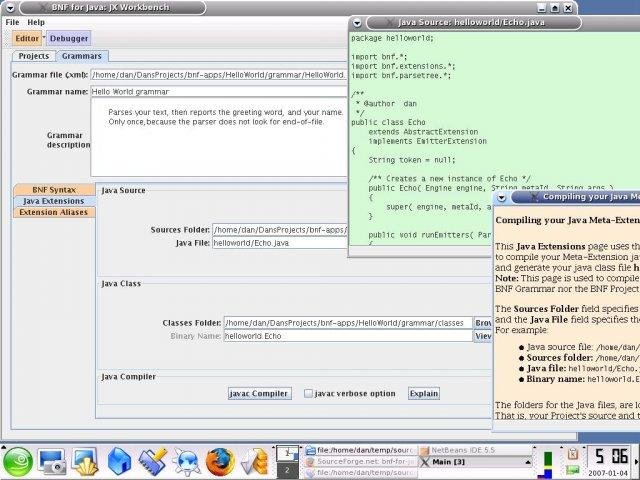Switch to NetBeans IDE 5.5 taskbar entry
This screenshot has height=480, width=640.
coord(476,450)
